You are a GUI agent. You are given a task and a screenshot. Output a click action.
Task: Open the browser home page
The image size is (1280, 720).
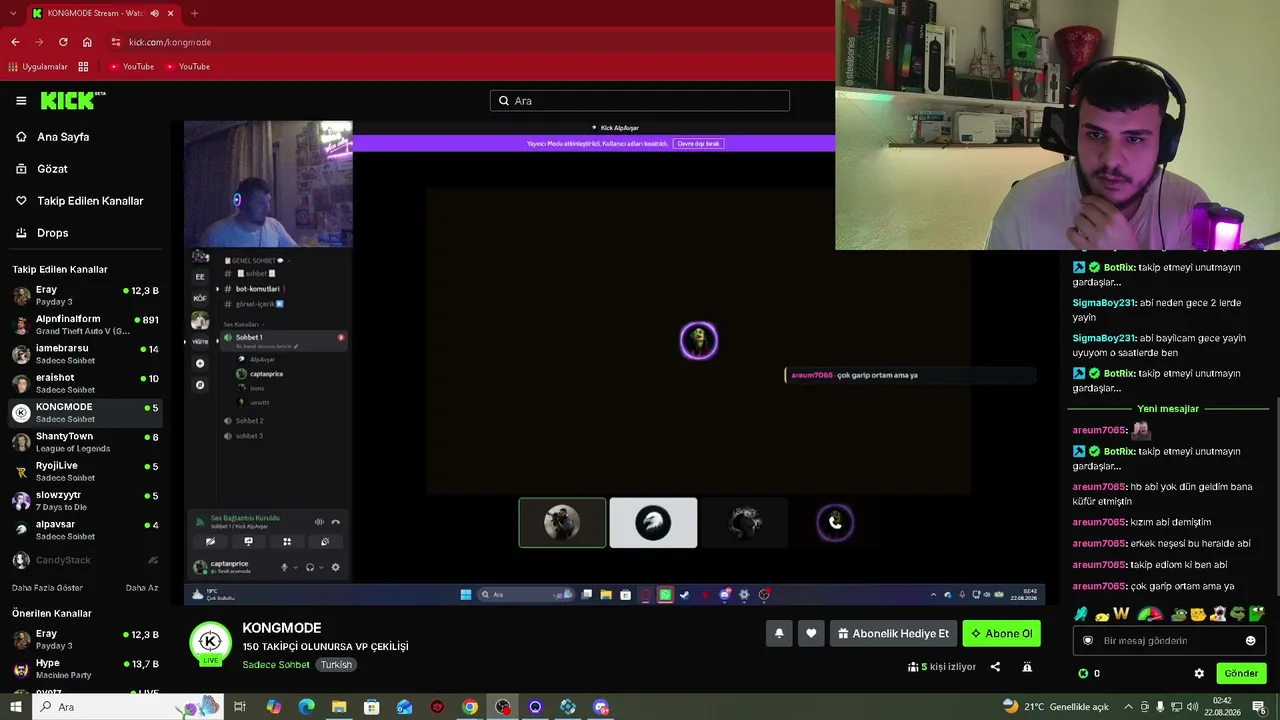[x=87, y=42]
